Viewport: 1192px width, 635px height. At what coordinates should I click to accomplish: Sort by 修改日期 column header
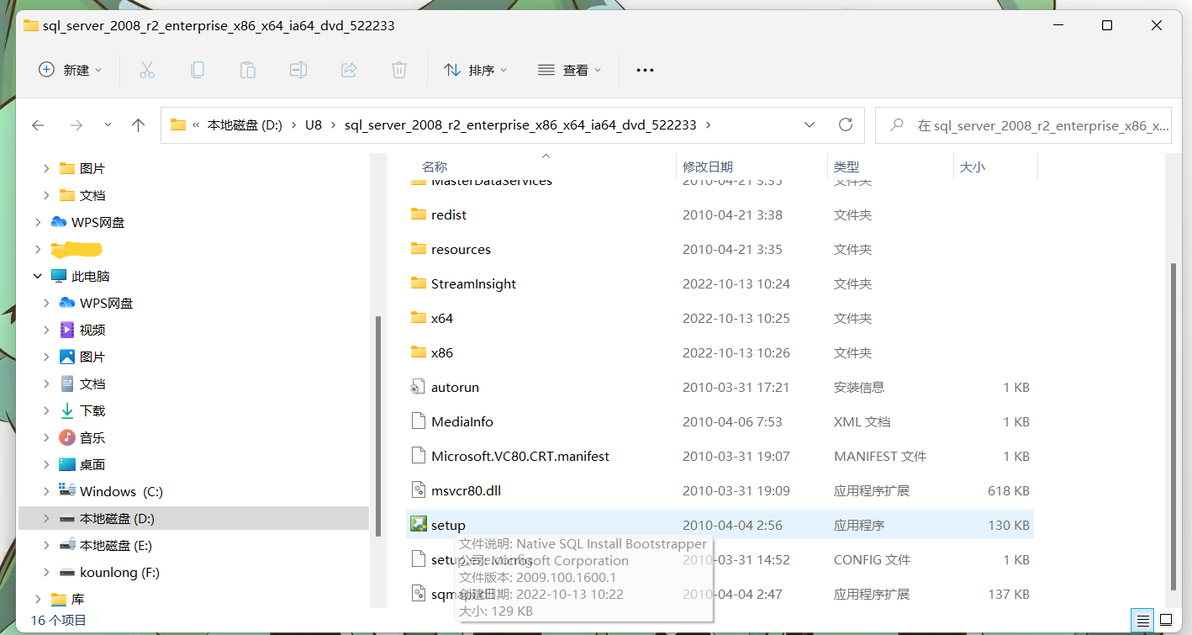click(707, 167)
